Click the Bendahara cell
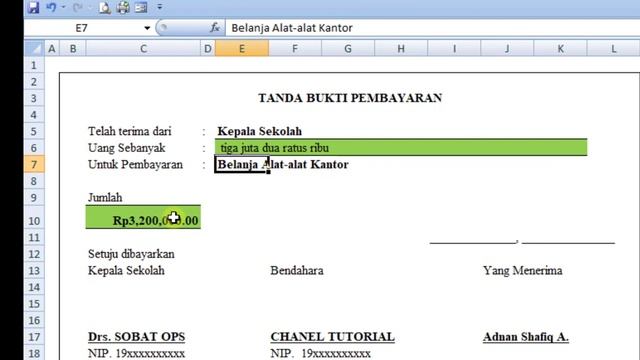The width and height of the screenshot is (640, 360). [297, 271]
